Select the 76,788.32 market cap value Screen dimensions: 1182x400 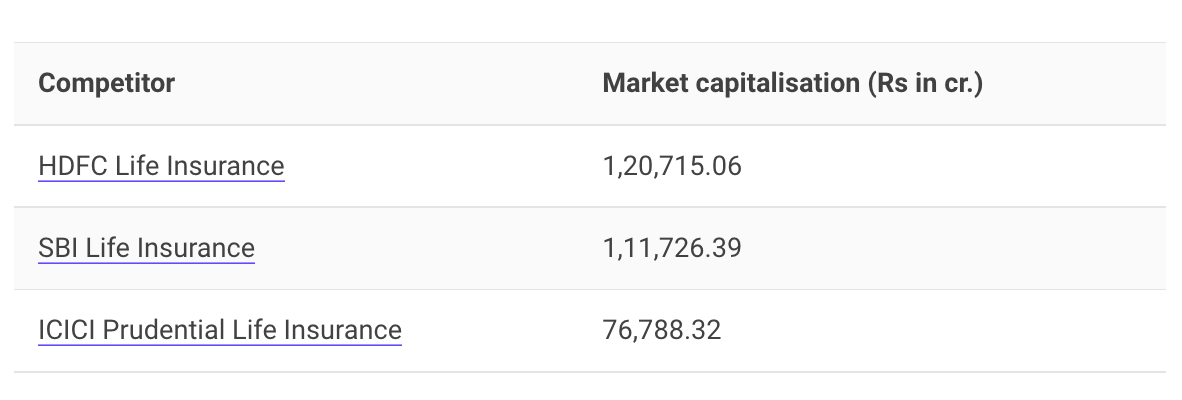point(662,331)
